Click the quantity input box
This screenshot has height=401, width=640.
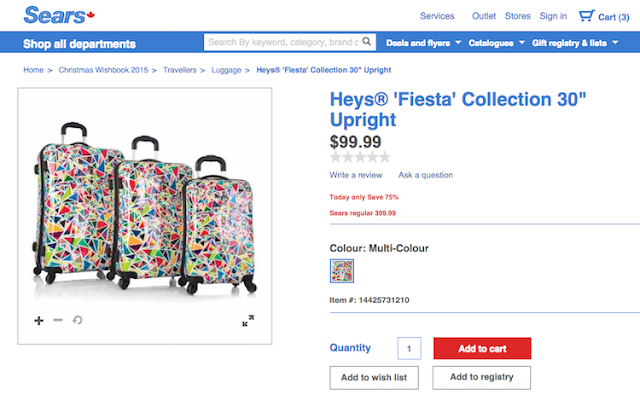coord(408,348)
